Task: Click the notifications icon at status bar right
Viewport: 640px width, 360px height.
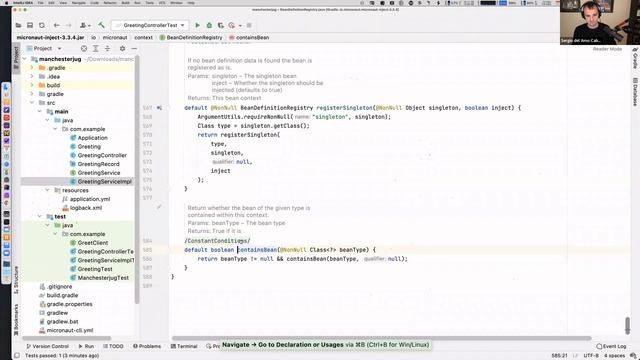Action: coord(633,356)
